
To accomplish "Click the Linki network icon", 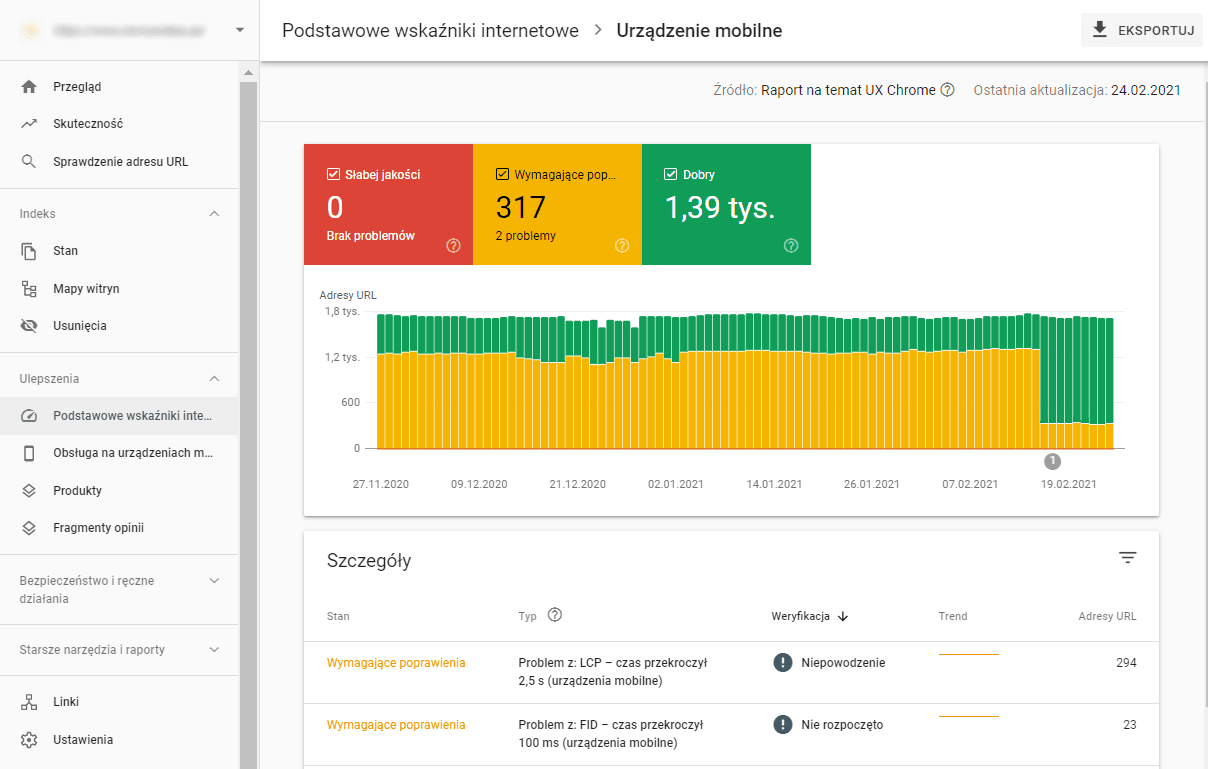I will click(x=29, y=702).
